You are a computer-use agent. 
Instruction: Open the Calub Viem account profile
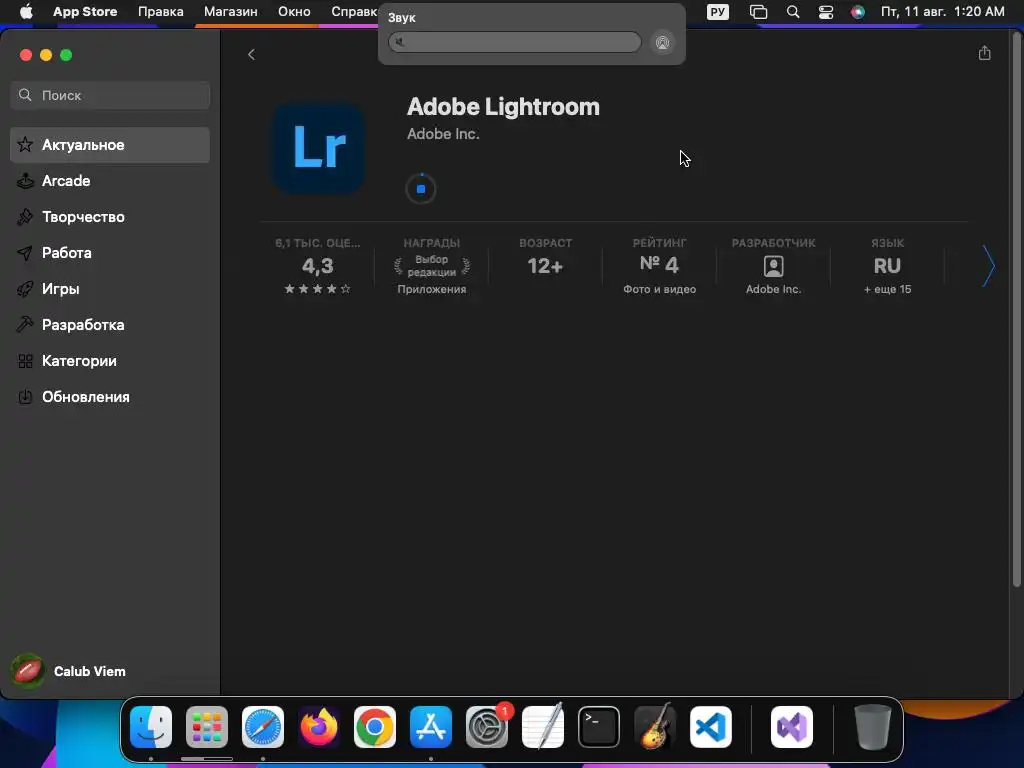click(69, 671)
